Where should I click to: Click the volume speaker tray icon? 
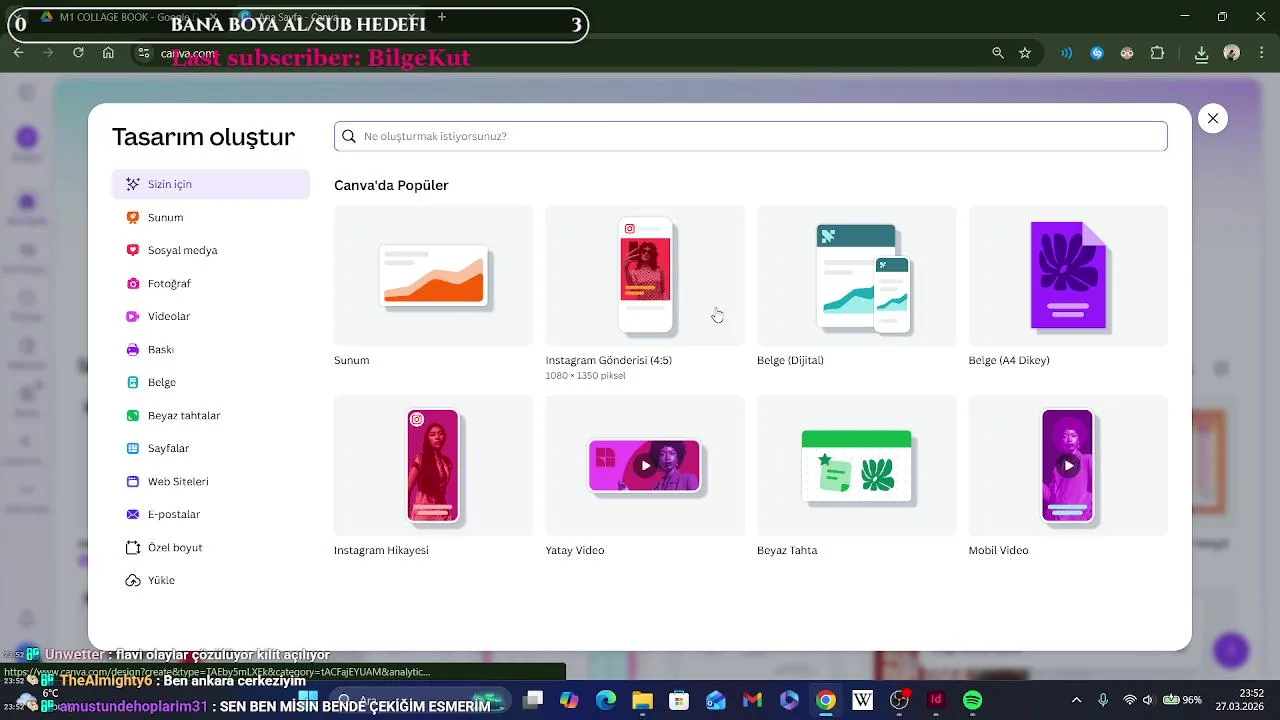pyautogui.click(x=1148, y=700)
